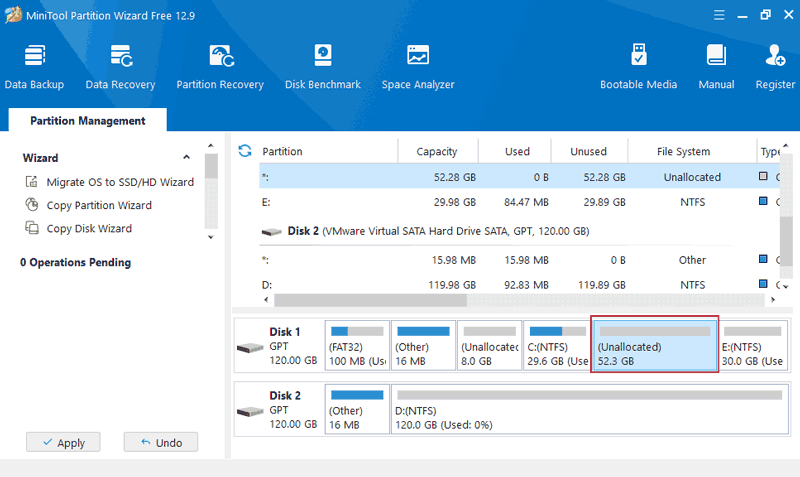Start the Disk Benchmark tool
This screenshot has width=800, height=477.
(322, 66)
